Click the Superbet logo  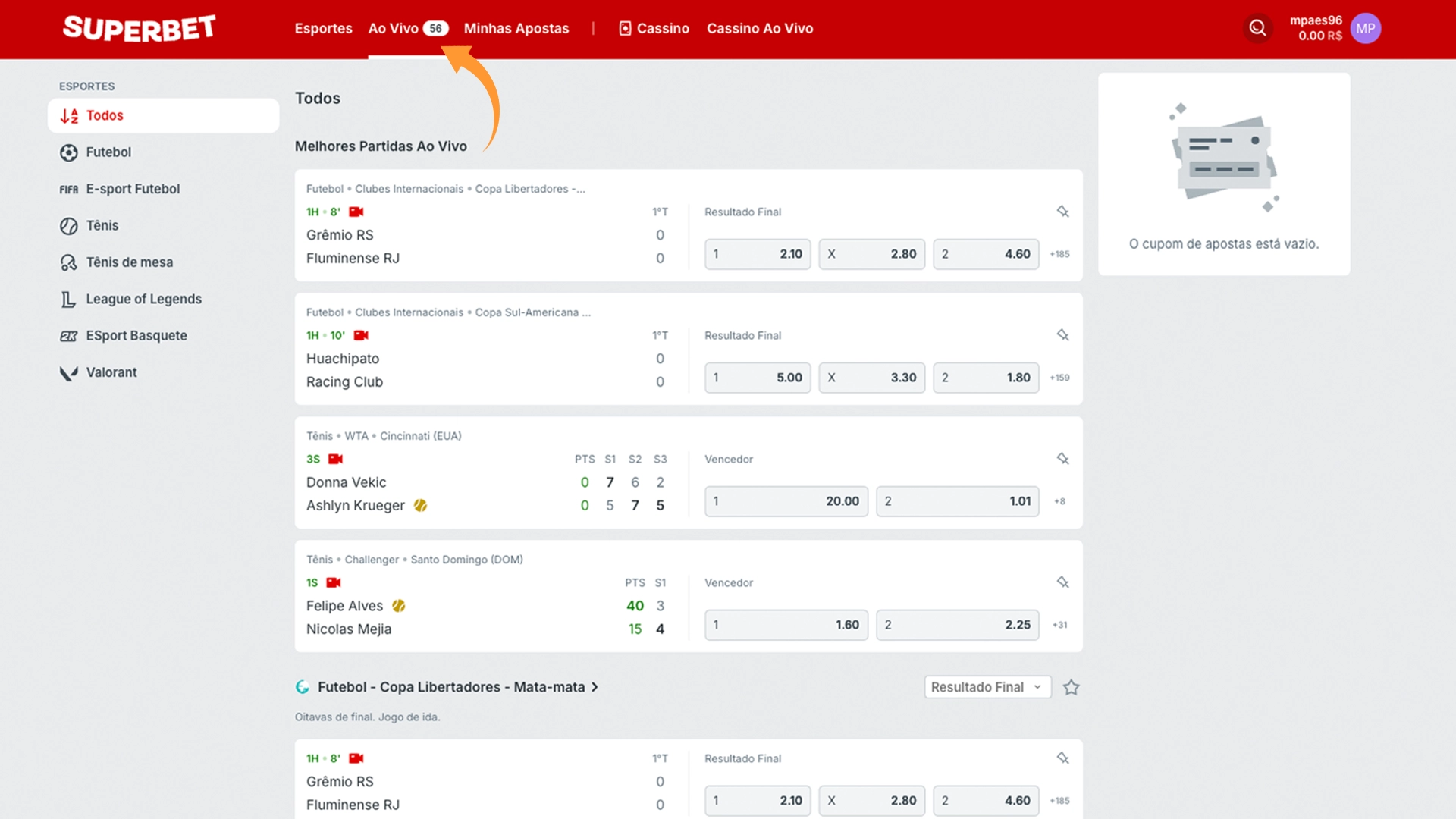pyautogui.click(x=140, y=28)
